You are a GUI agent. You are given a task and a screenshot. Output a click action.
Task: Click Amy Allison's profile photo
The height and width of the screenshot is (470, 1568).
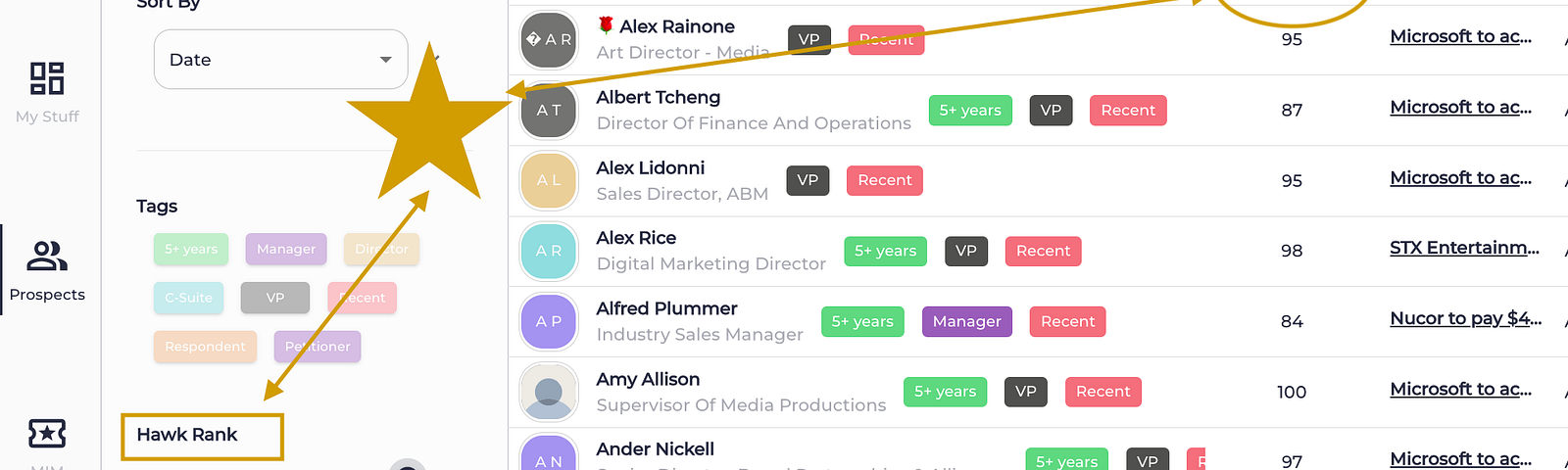(x=549, y=393)
